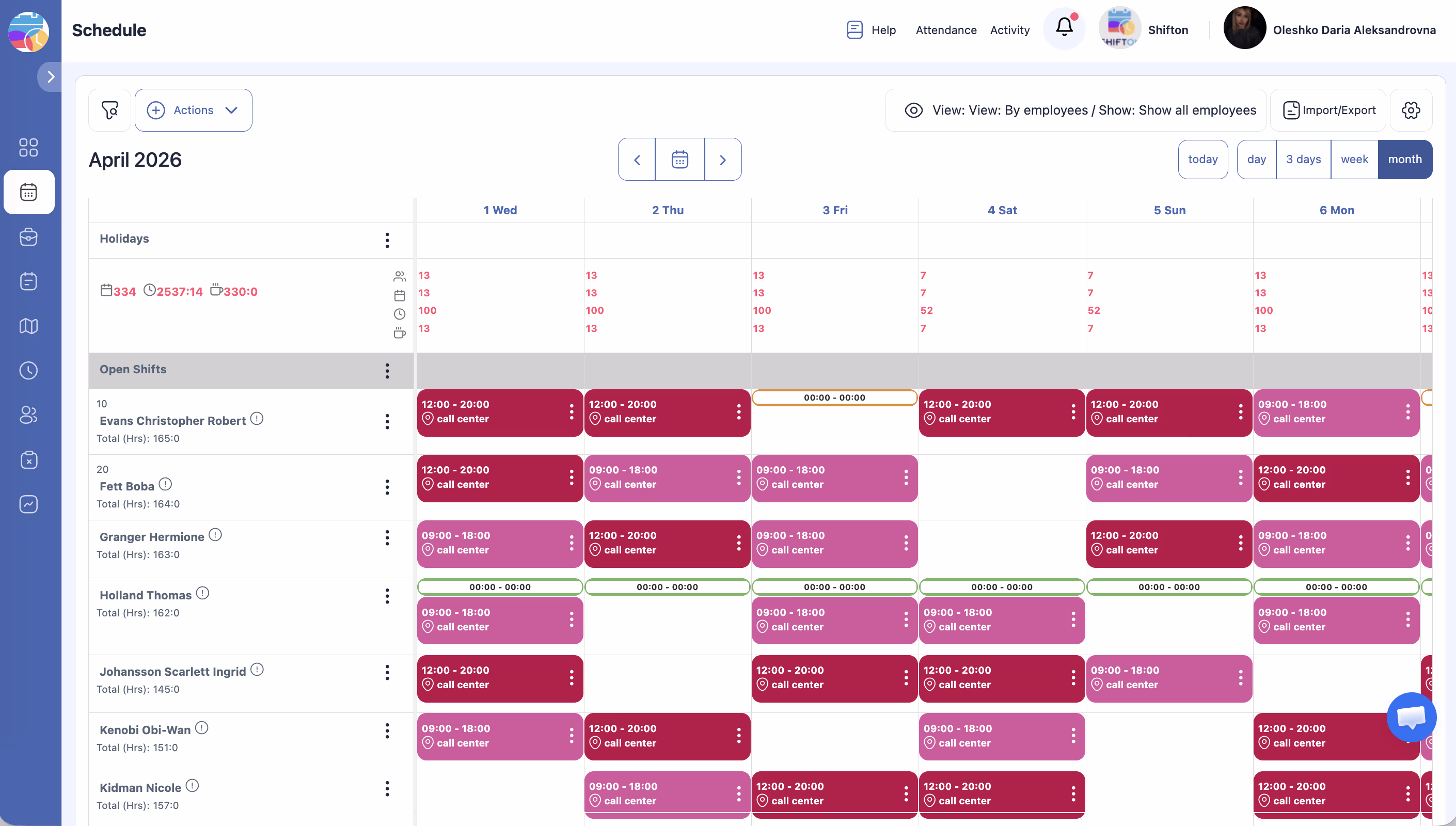Open Open Shifts row options menu
1456x826 pixels.
pos(387,371)
